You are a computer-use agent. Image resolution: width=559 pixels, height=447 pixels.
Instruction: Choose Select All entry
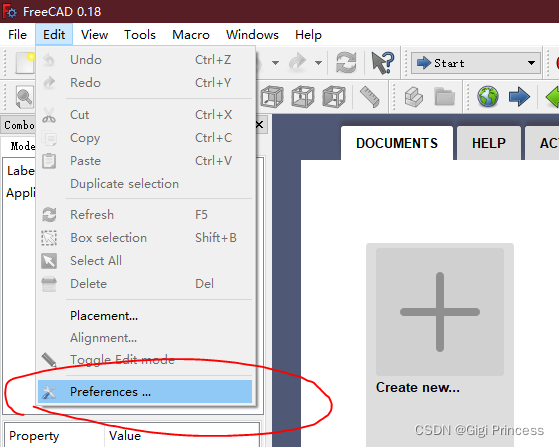tap(145, 261)
